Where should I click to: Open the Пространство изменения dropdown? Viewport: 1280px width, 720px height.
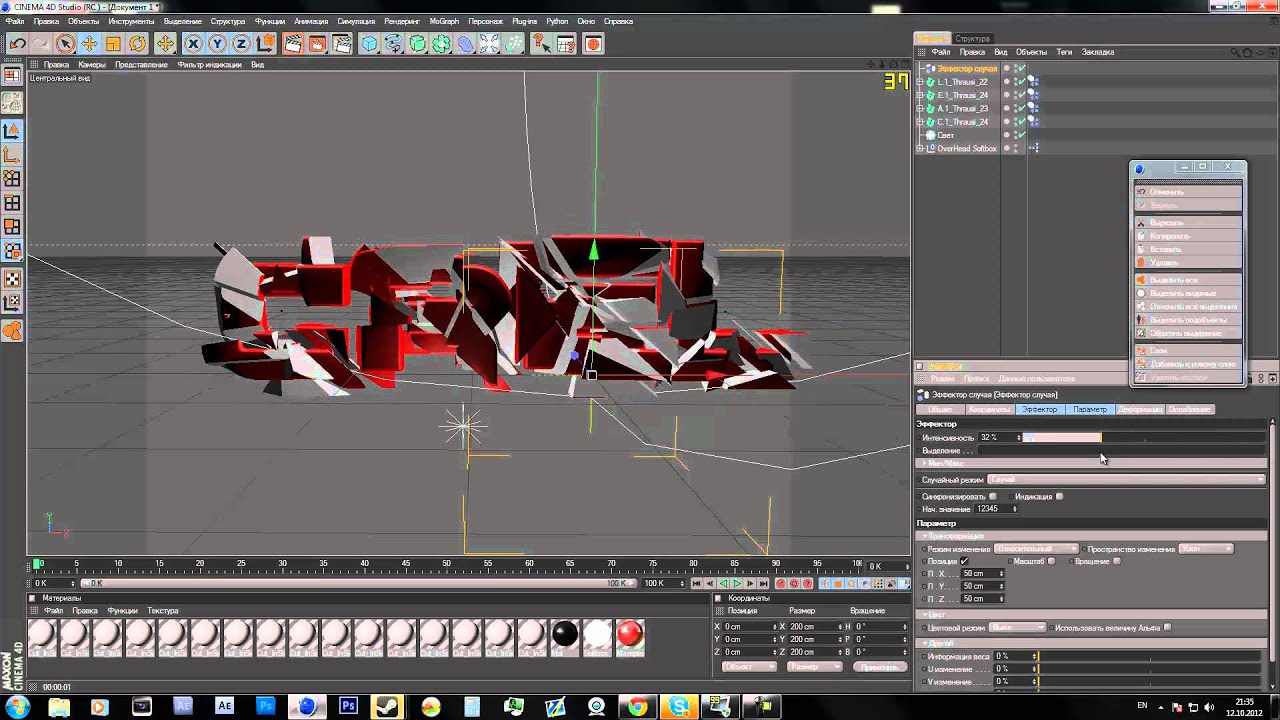click(1206, 549)
